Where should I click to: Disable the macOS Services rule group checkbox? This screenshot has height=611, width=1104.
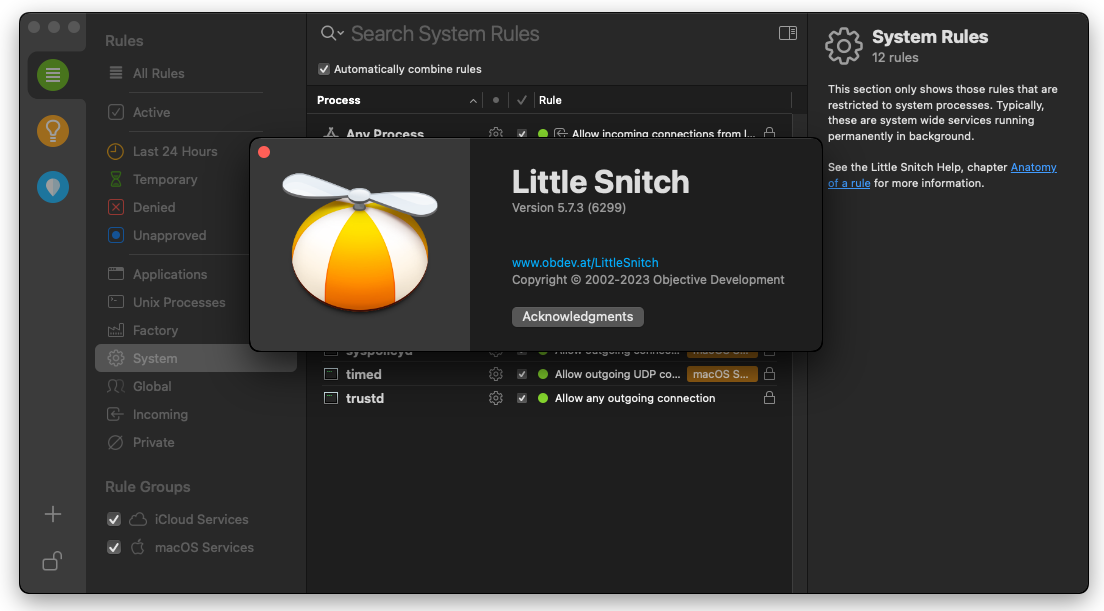click(114, 547)
